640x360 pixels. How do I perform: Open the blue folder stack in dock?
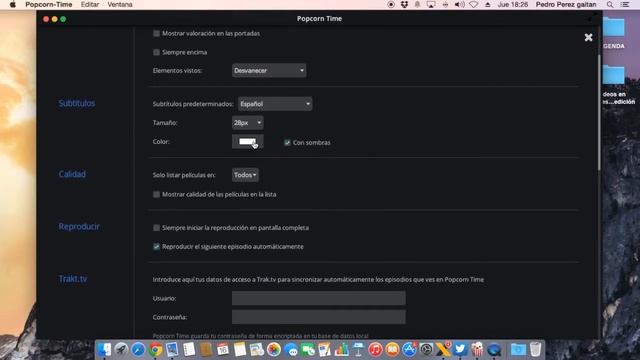pos(518,350)
